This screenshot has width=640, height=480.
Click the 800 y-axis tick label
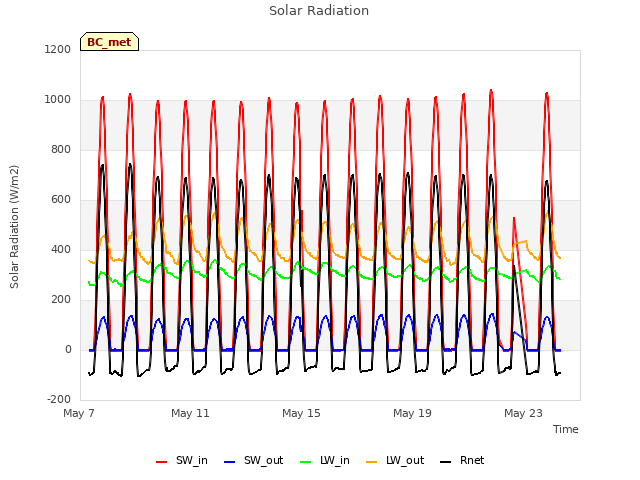61,150
